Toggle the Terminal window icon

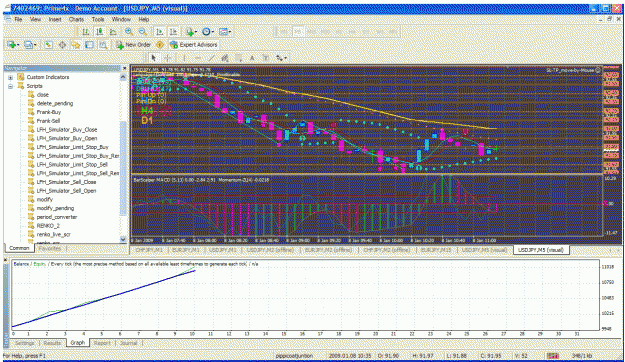pyautogui.click(x=89, y=45)
